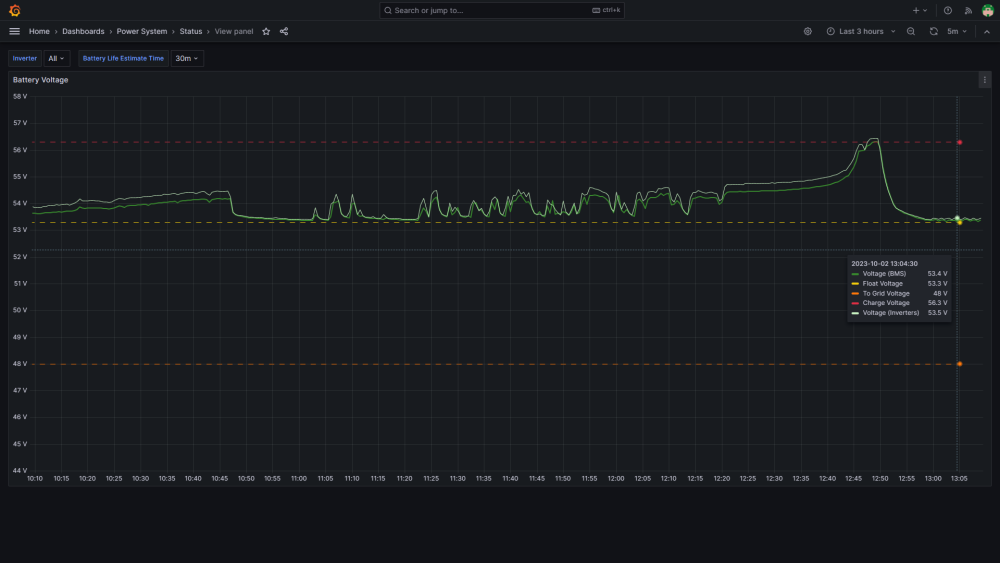Viewport: 1000px width, 563px height.
Task: Open the share dashboard icon
Action: (x=284, y=31)
